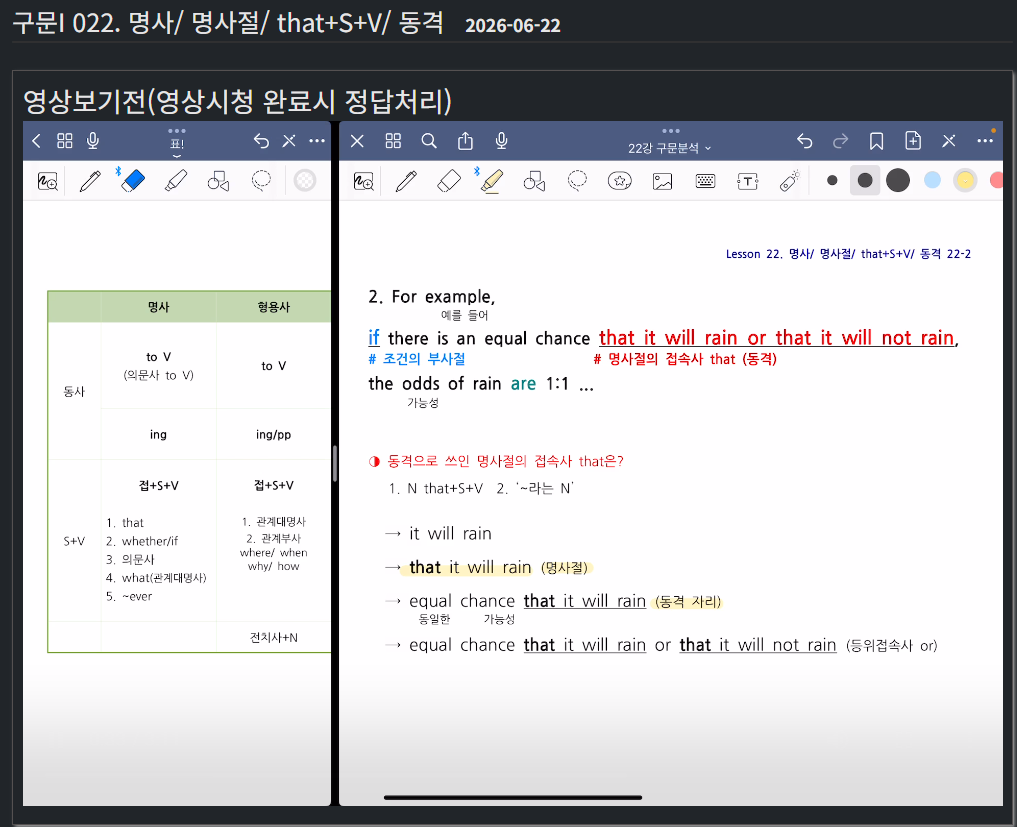Open the sticker/elements tool
The image size is (1017, 827).
619,181
